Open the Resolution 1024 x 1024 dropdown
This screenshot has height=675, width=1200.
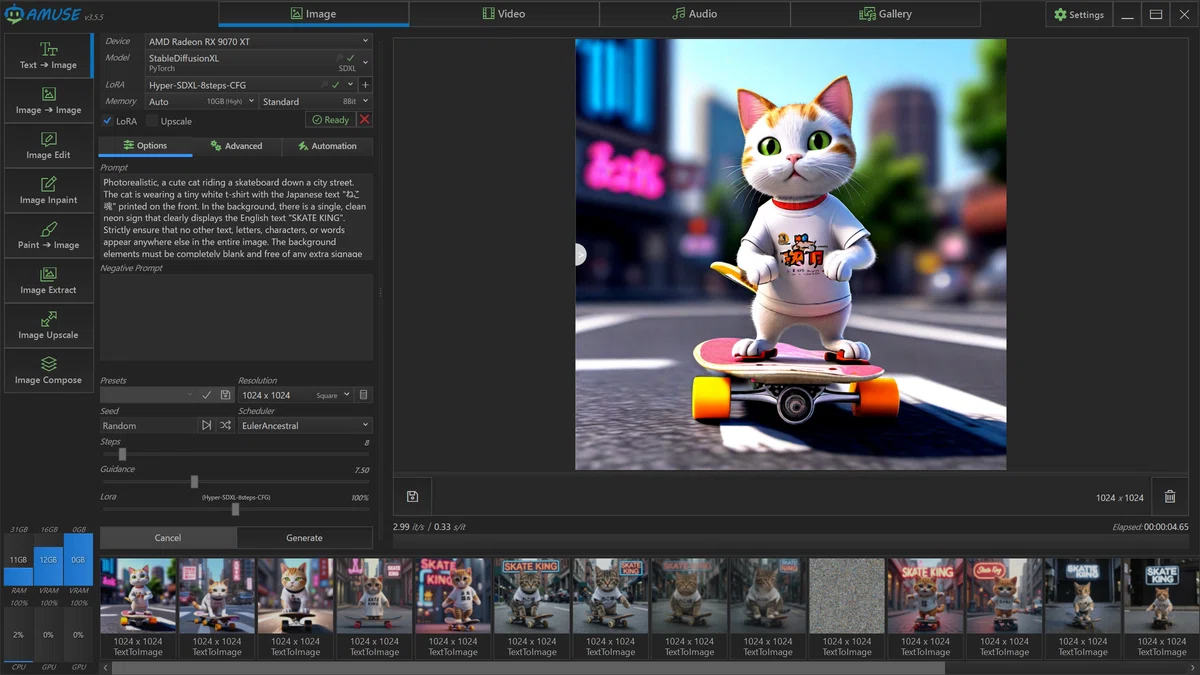[x=296, y=395]
